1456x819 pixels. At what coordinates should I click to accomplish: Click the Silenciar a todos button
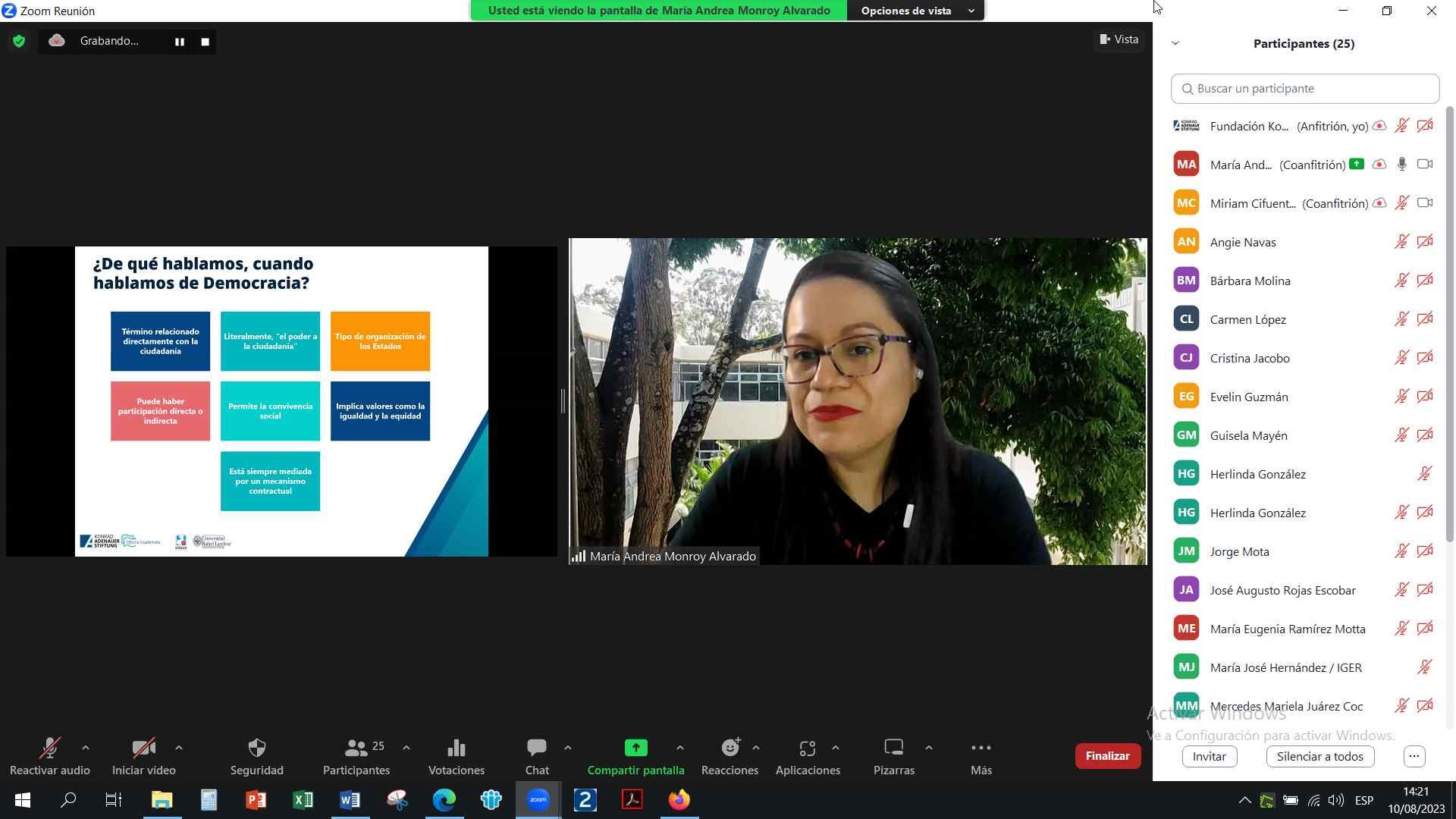[1319, 756]
